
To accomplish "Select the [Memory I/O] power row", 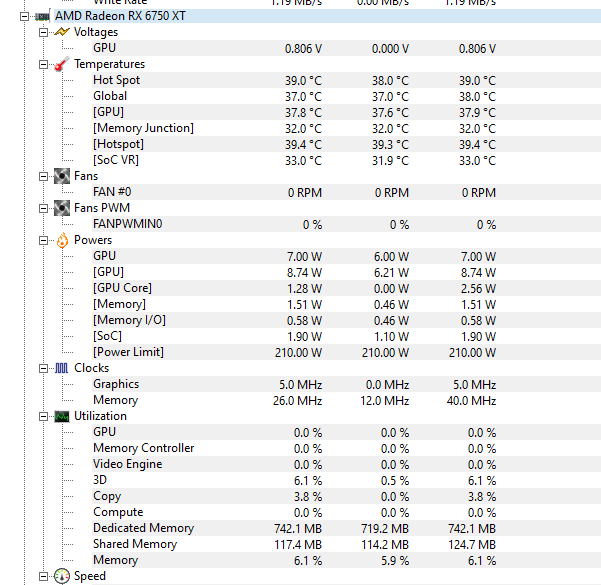I will [x=346, y=320].
